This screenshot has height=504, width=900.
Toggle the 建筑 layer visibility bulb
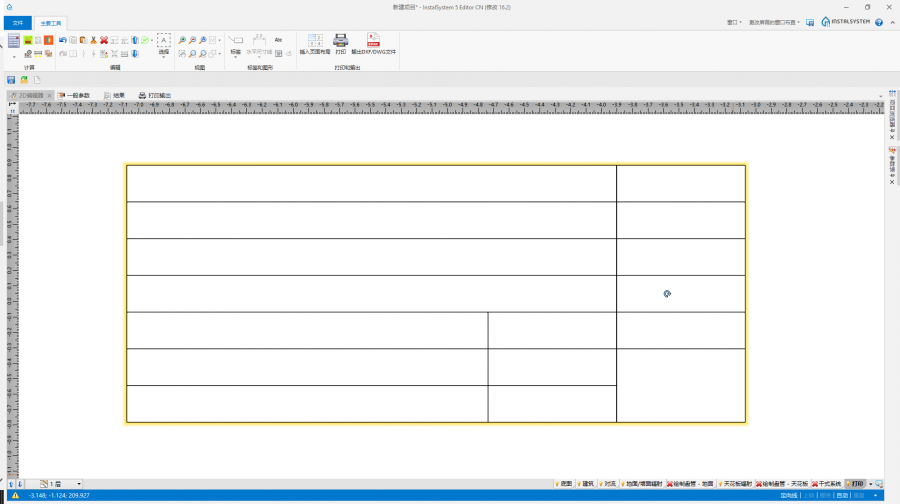578,484
